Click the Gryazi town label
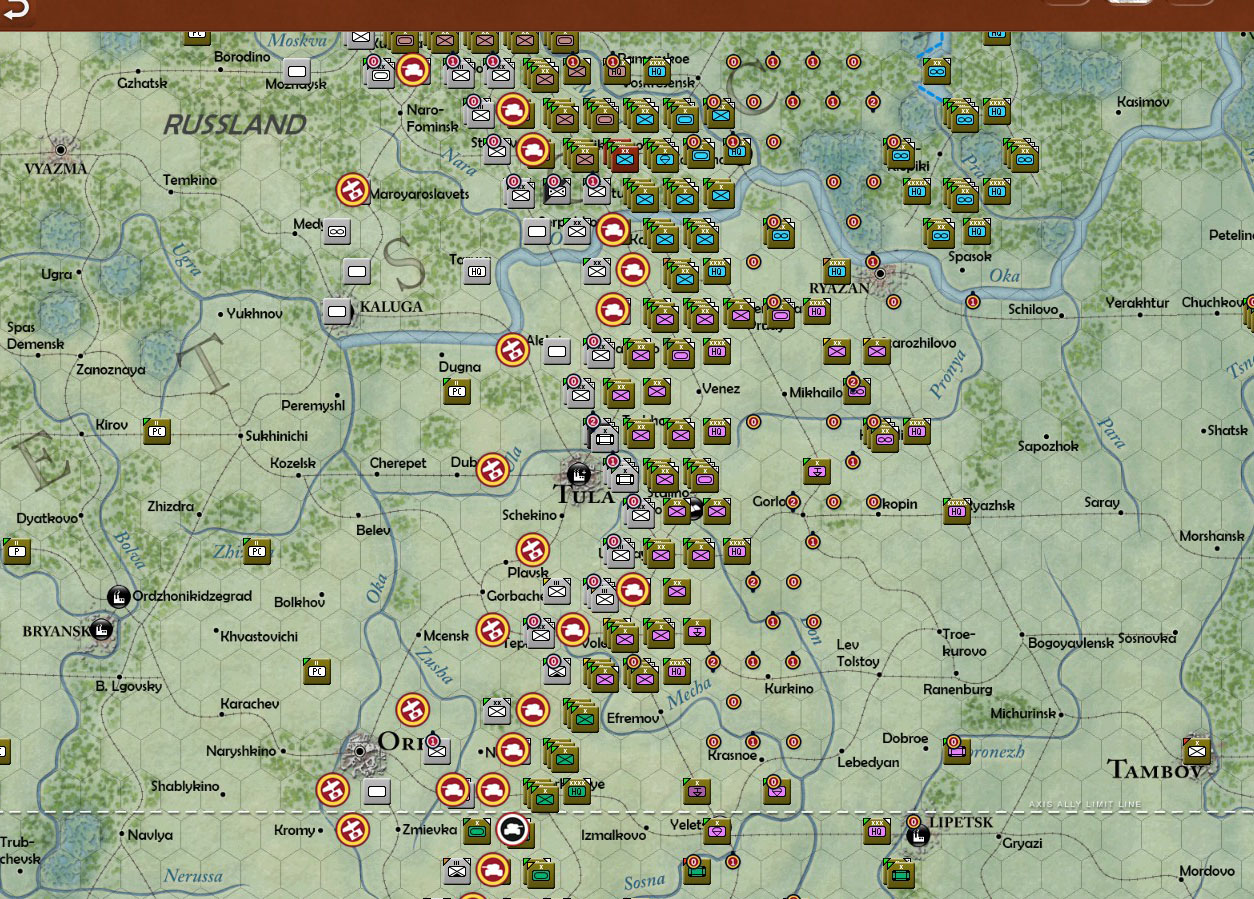 [x=1022, y=843]
